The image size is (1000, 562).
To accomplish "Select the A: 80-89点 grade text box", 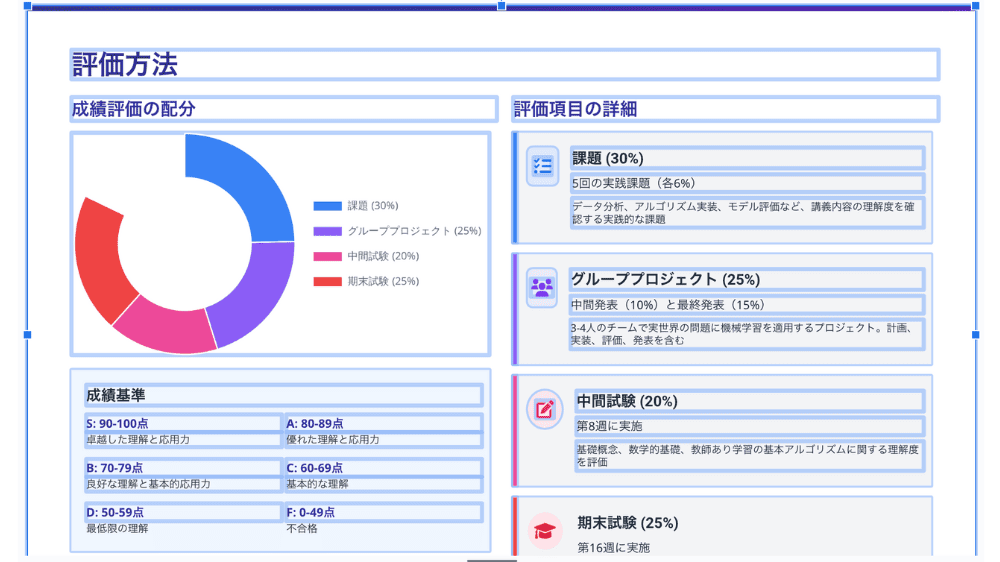I will [383, 423].
